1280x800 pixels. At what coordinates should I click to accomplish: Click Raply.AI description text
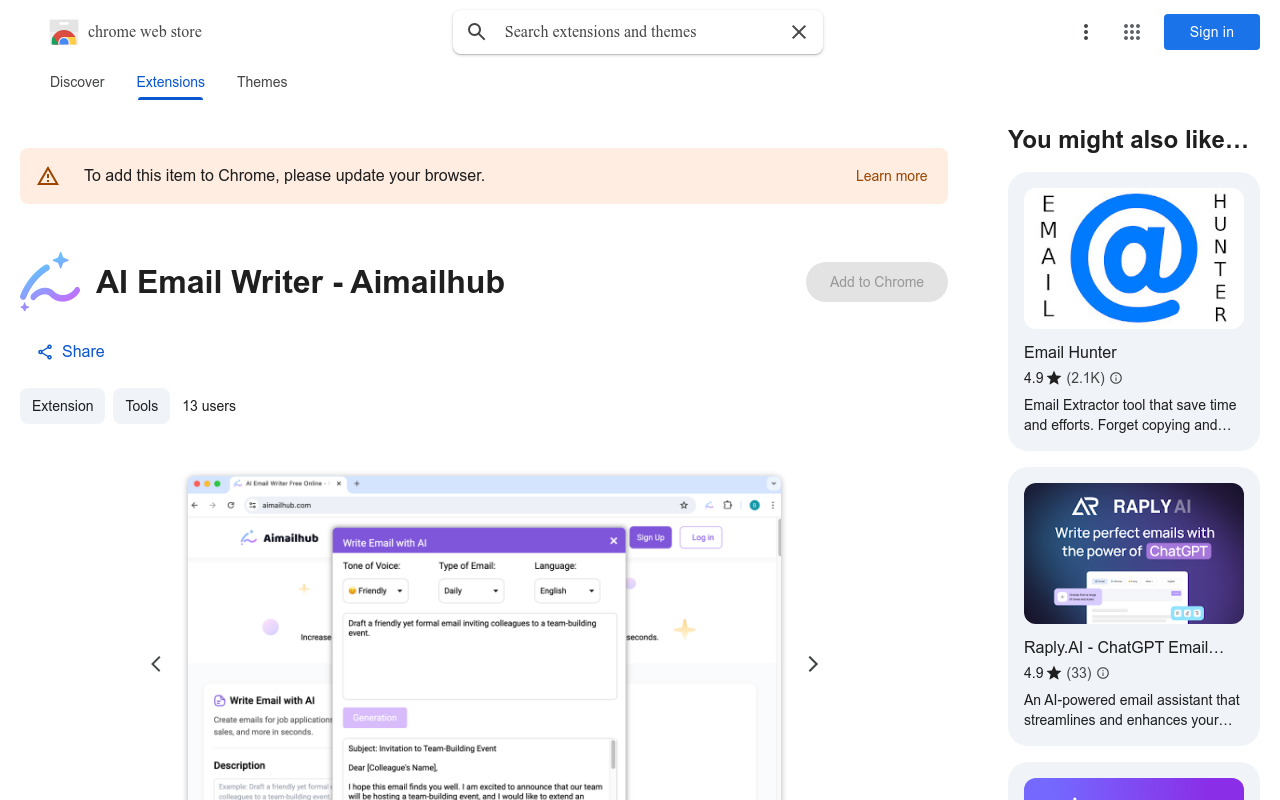pos(1132,710)
